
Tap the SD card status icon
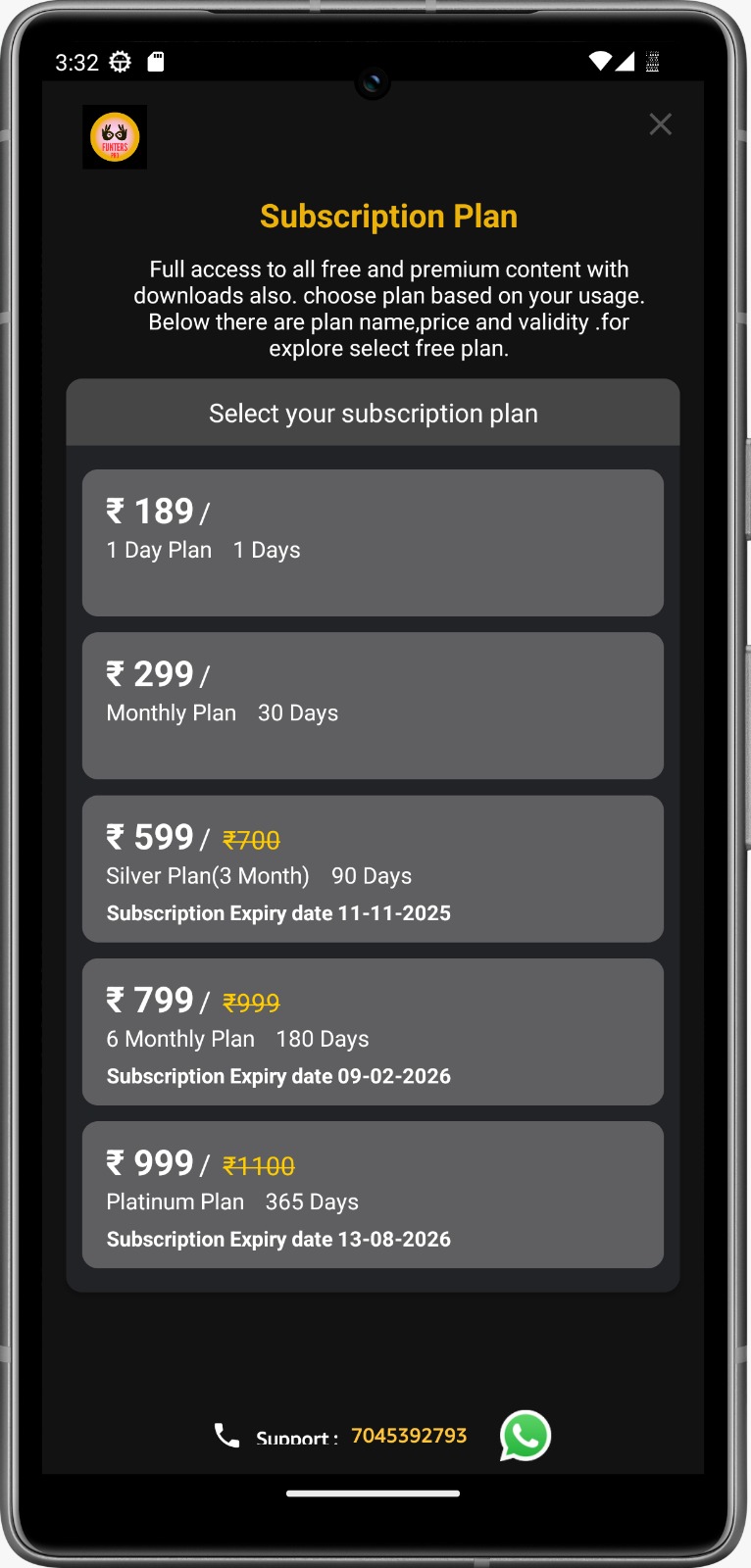point(156,62)
